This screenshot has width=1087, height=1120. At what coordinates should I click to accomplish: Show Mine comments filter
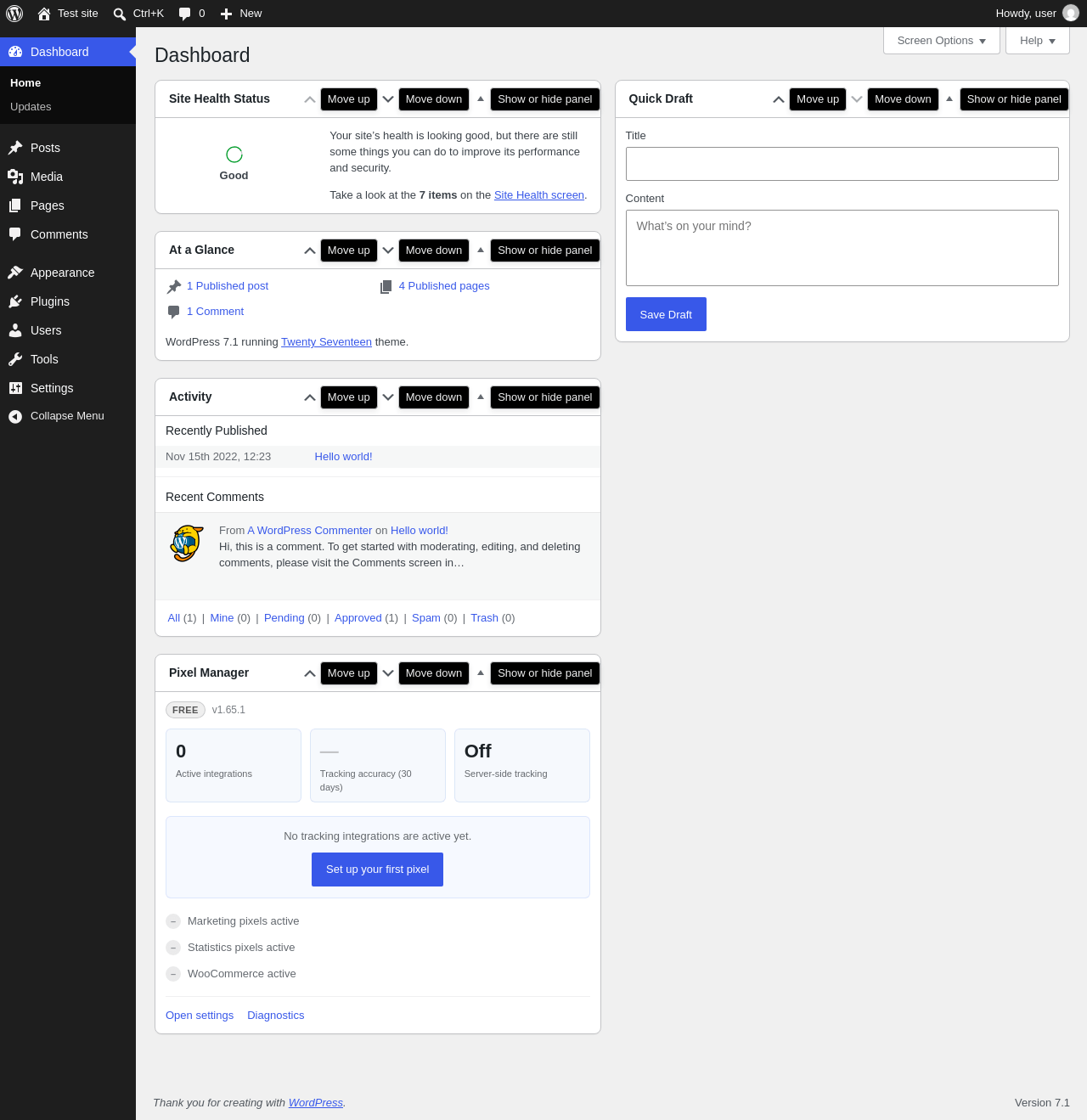[222, 618]
